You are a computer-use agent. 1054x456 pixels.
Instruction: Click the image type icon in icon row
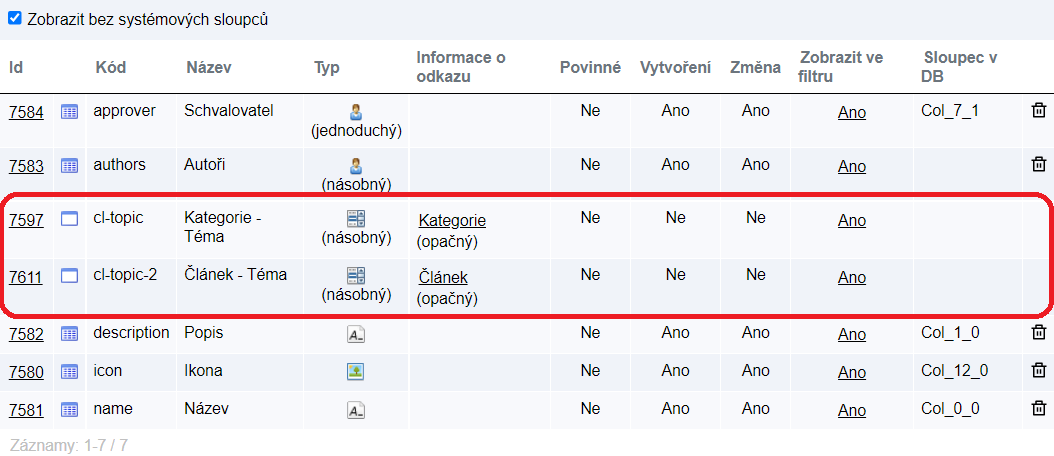click(x=355, y=372)
